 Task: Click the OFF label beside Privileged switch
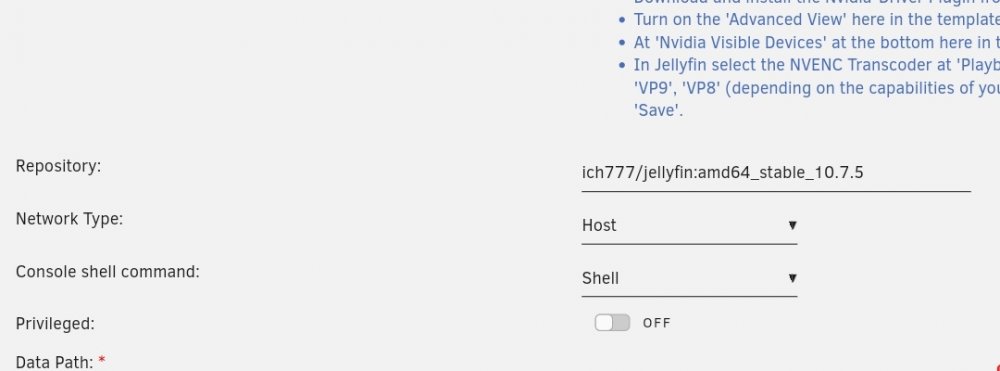(x=656, y=323)
